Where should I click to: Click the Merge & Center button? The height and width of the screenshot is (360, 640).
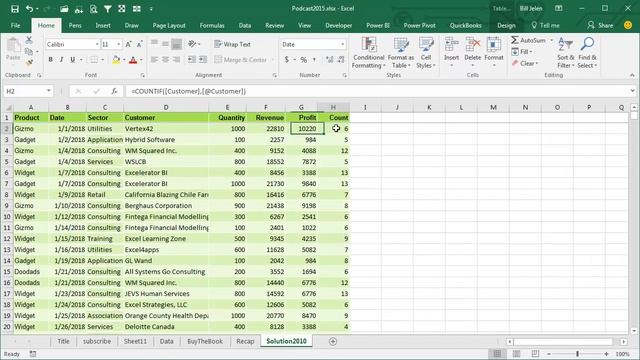pyautogui.click(x=240, y=60)
